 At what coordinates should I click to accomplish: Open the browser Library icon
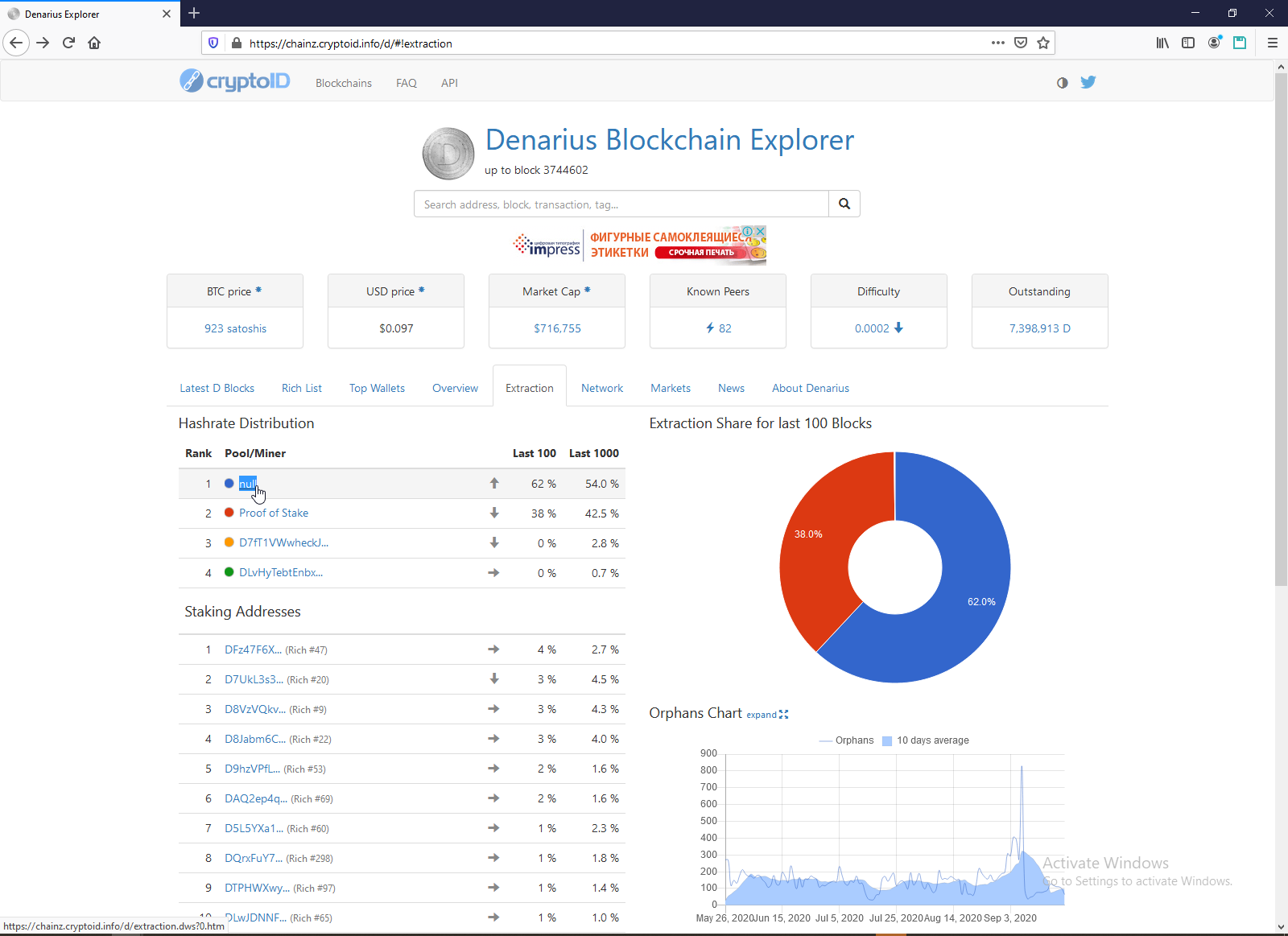click(x=1162, y=43)
